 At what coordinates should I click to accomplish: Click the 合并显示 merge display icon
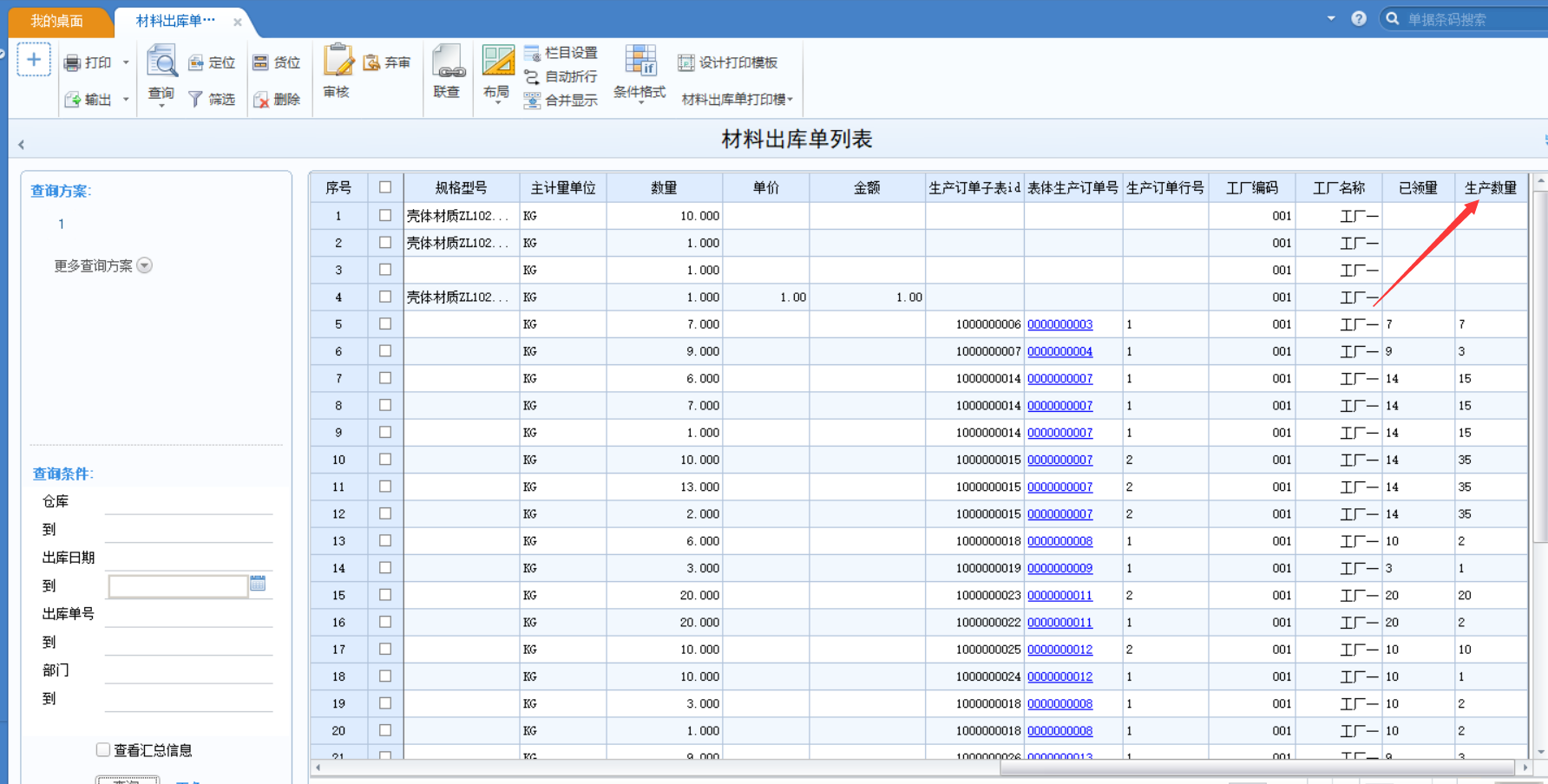pos(532,101)
